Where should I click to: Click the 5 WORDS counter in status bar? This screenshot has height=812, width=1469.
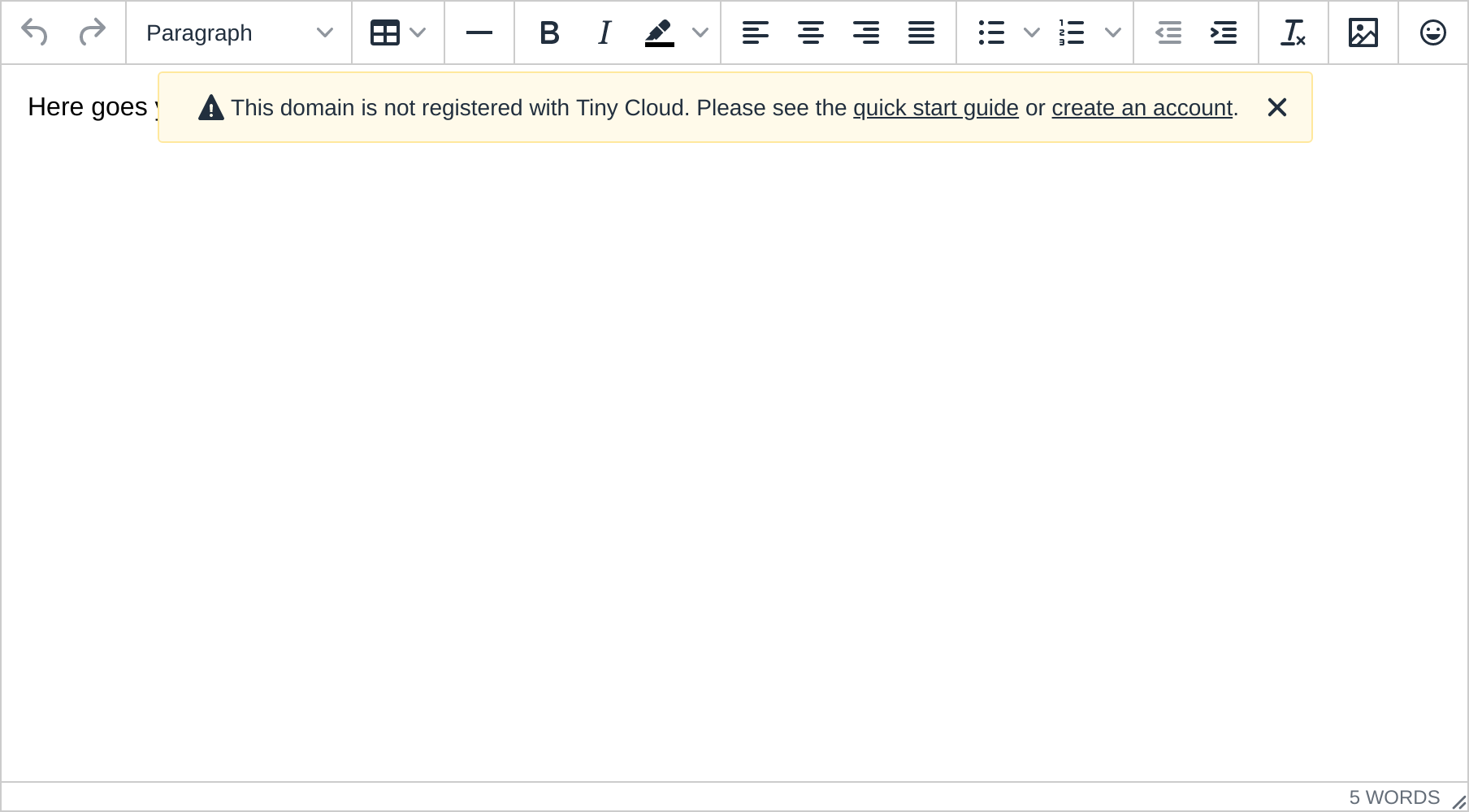click(x=1394, y=797)
